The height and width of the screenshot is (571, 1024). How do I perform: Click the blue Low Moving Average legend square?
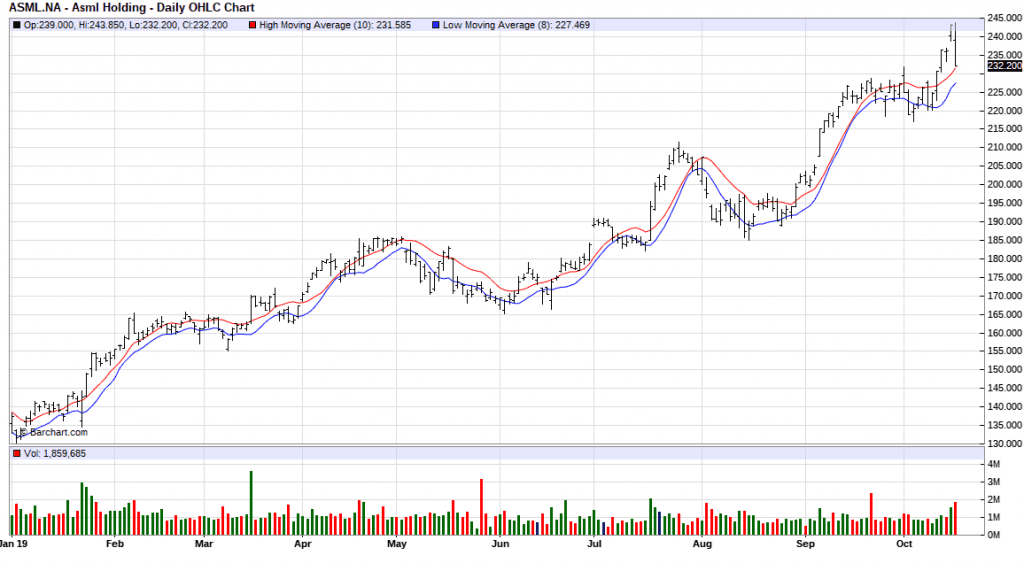tap(439, 25)
